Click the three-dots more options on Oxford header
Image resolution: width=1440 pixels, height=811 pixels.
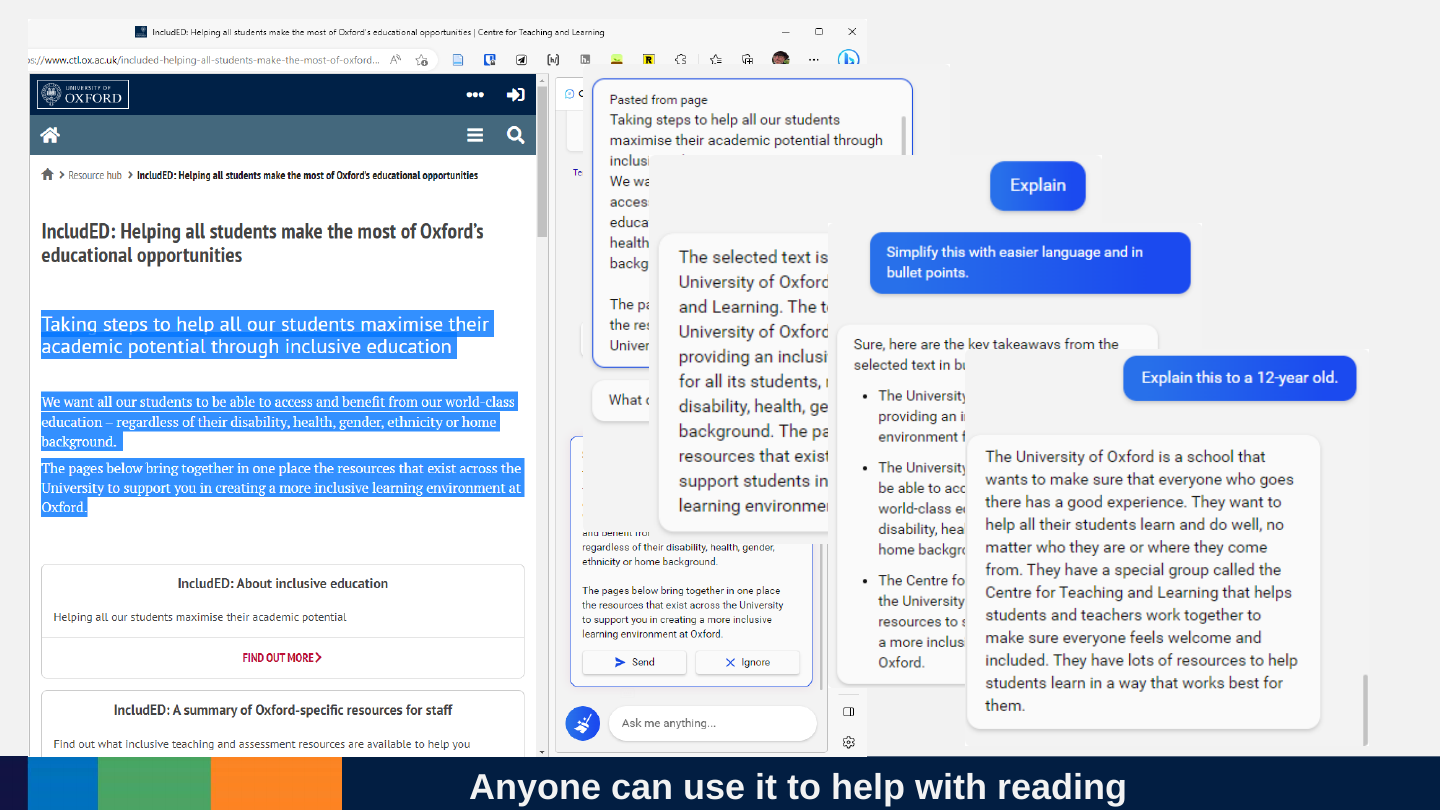pyautogui.click(x=475, y=95)
